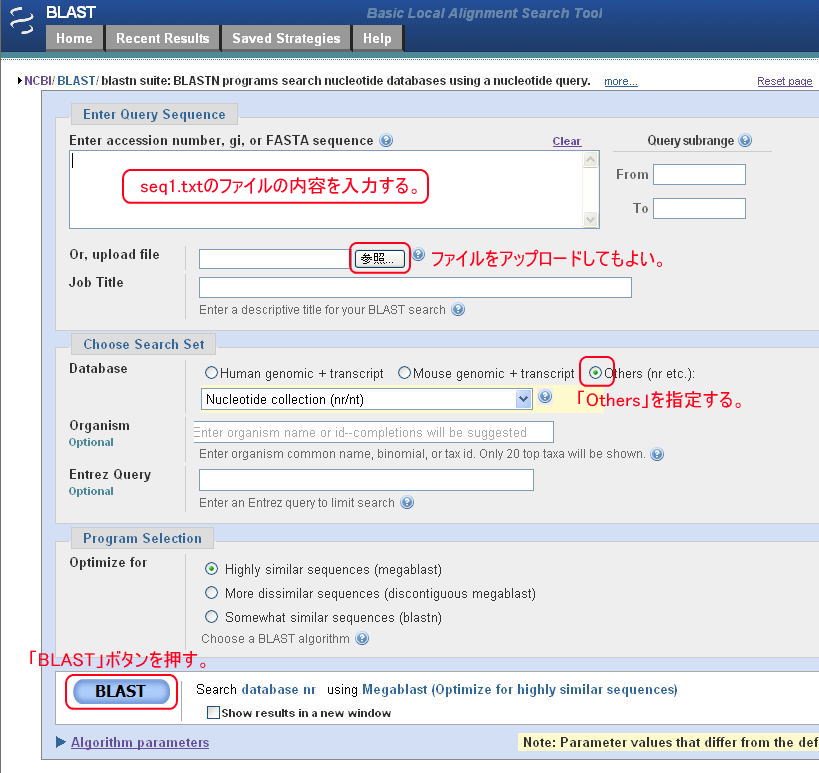This screenshot has width=819, height=773.
Task: Choose More dissimilar sequences (discontiguous megablast)
Action: pos(212,593)
